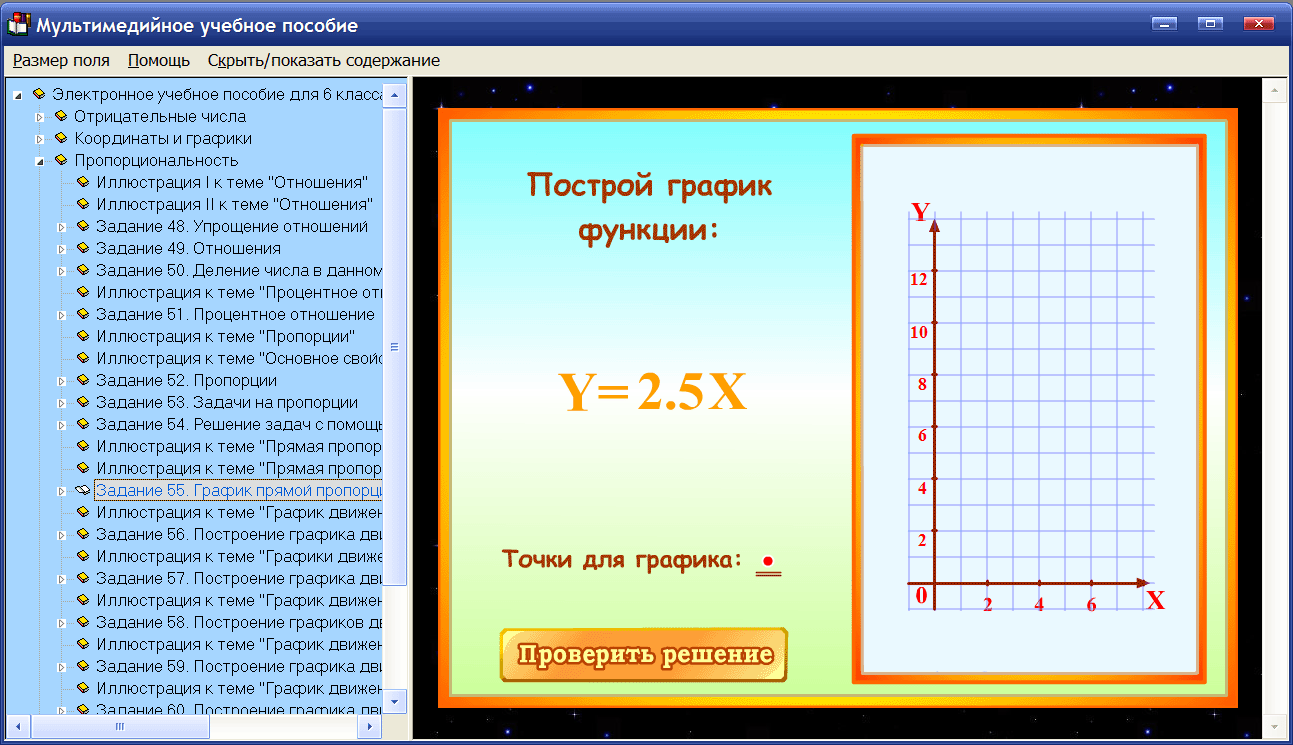Click the book icon next to "Электронное учебное пособие"
Viewport: 1293px width, 745px height.
(40, 93)
